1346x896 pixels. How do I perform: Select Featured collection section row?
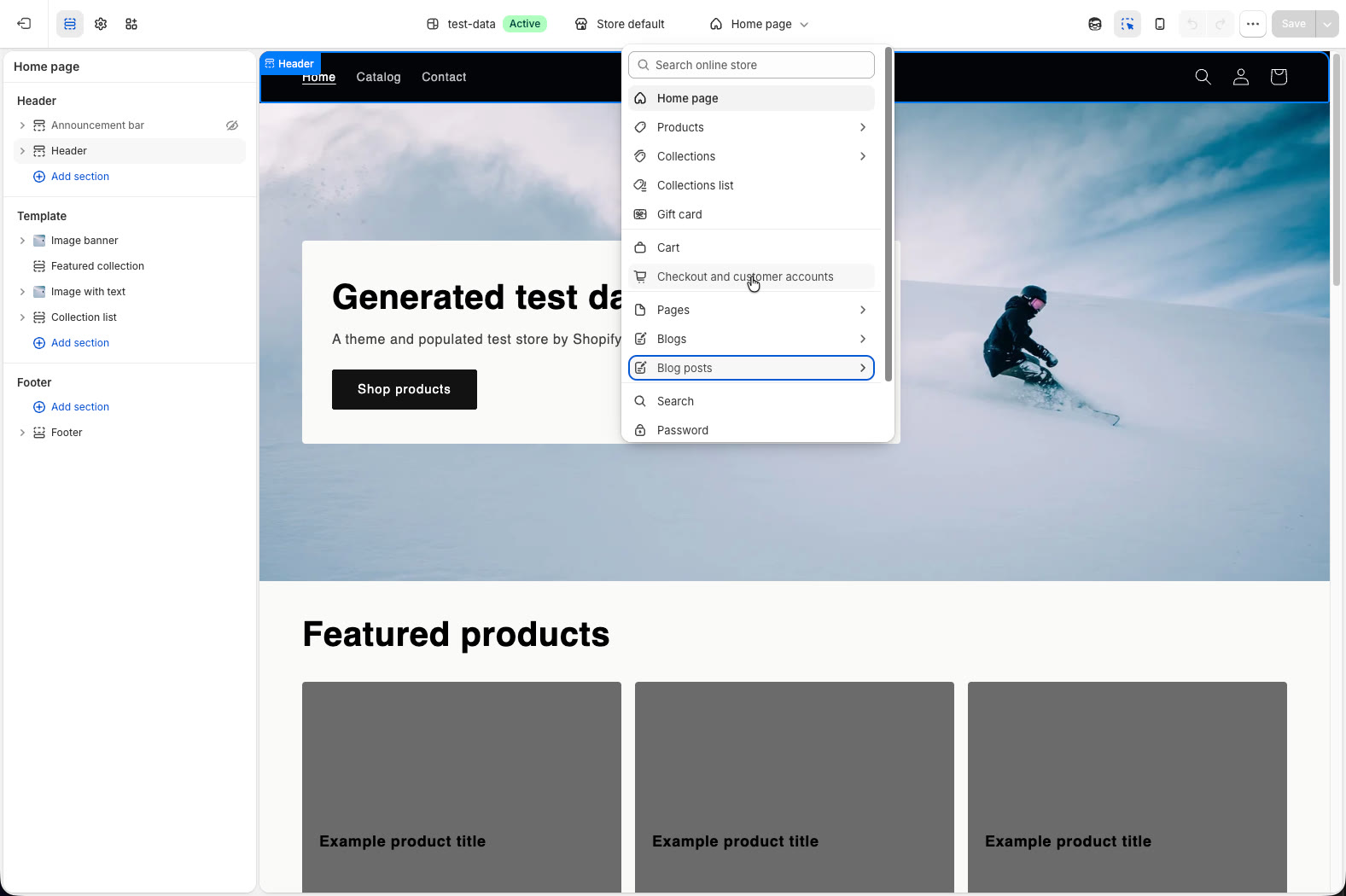[x=130, y=266]
